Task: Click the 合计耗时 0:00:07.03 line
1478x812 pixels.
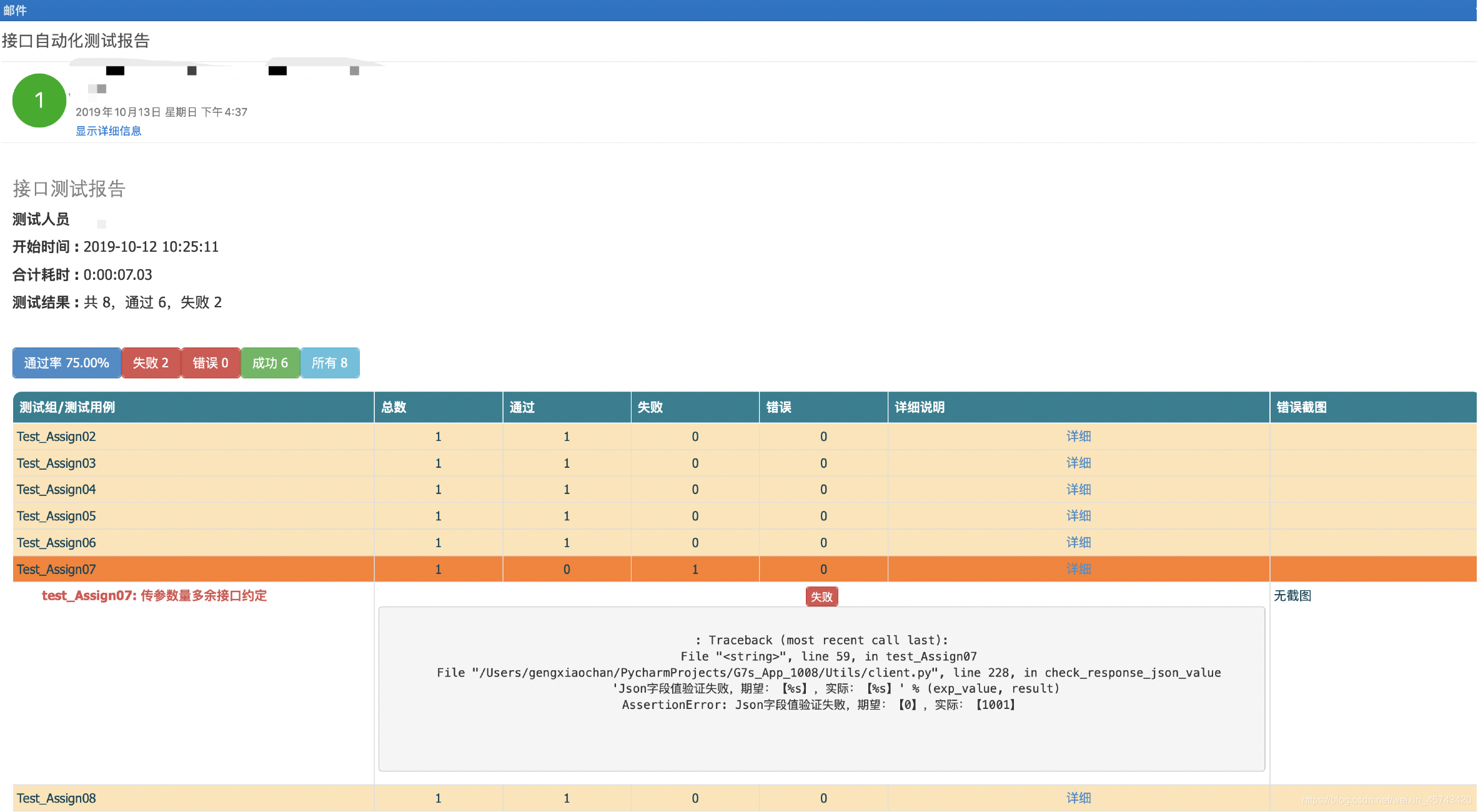Action: [82, 275]
